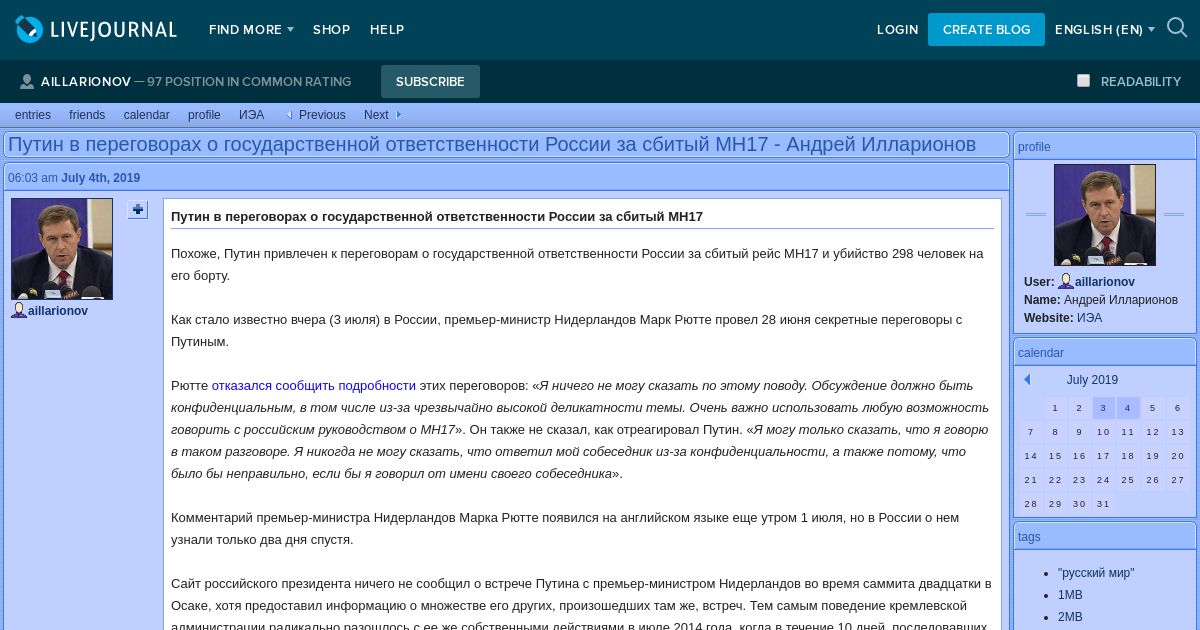Go to previous month in calendar
This screenshot has width=1200, height=630.
[1027, 380]
